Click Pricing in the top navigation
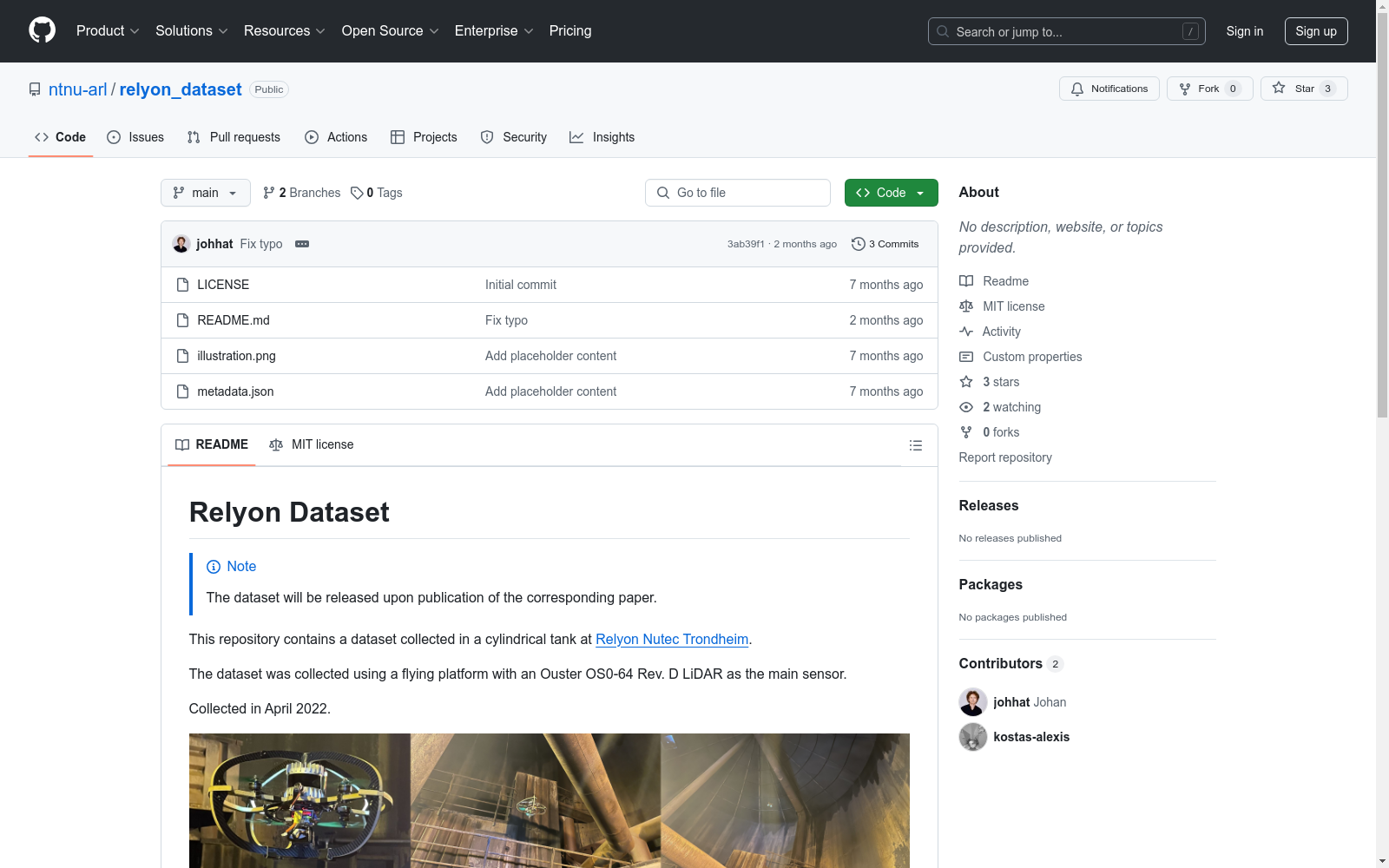The width and height of the screenshot is (1389, 868). [570, 31]
